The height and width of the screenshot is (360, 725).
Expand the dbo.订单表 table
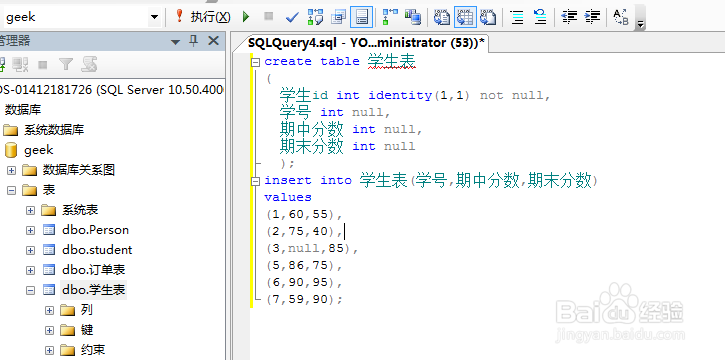tap(31, 270)
